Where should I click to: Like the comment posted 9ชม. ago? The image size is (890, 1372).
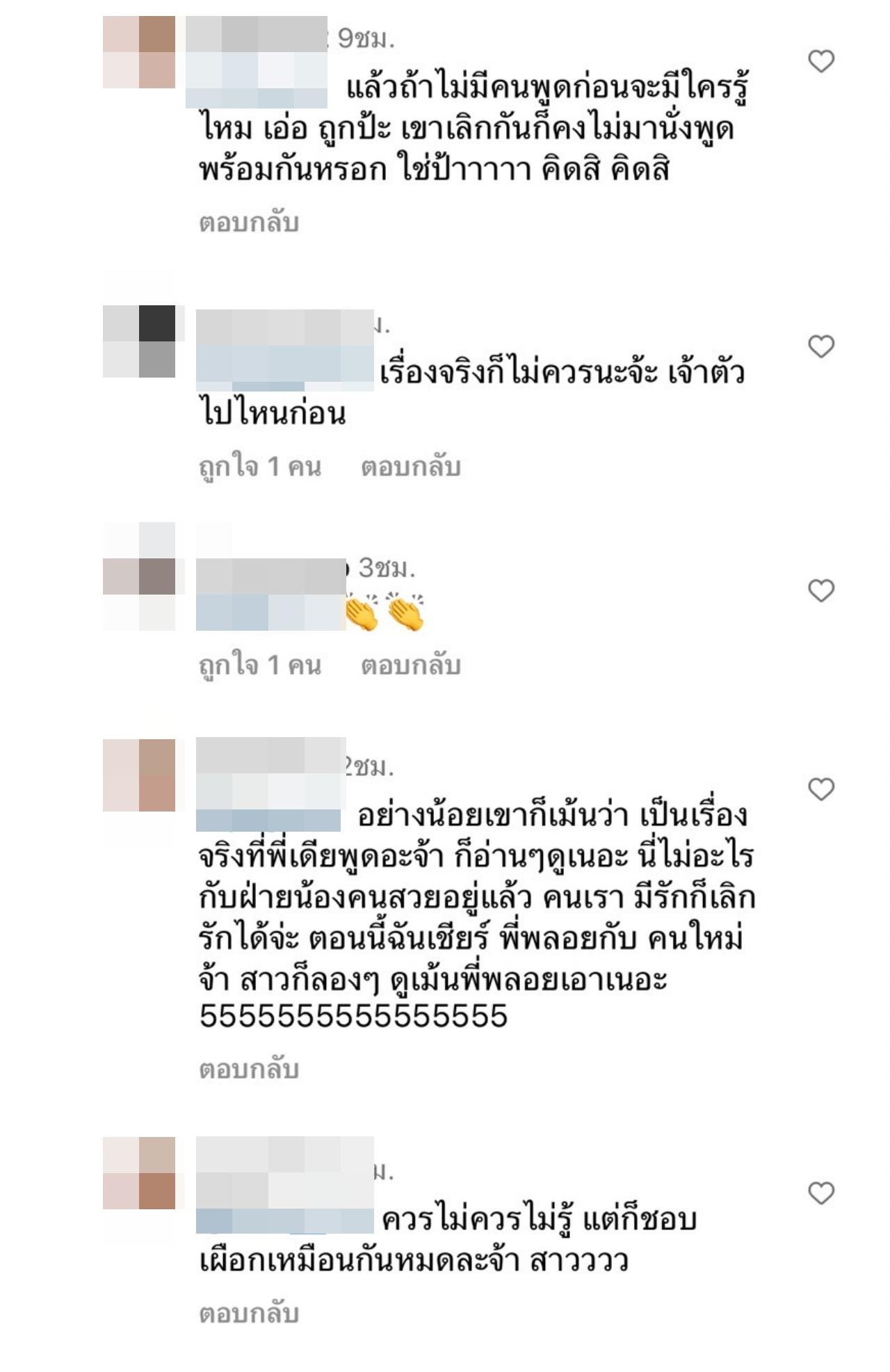[821, 61]
